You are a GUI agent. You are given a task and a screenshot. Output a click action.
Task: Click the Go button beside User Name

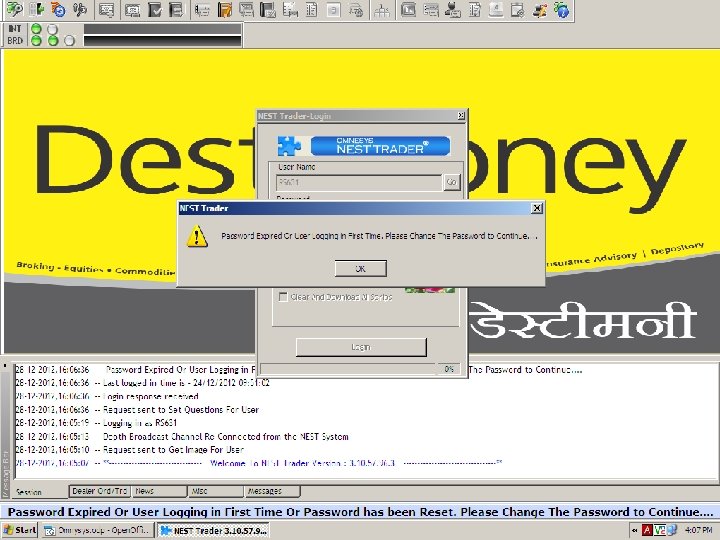451,182
